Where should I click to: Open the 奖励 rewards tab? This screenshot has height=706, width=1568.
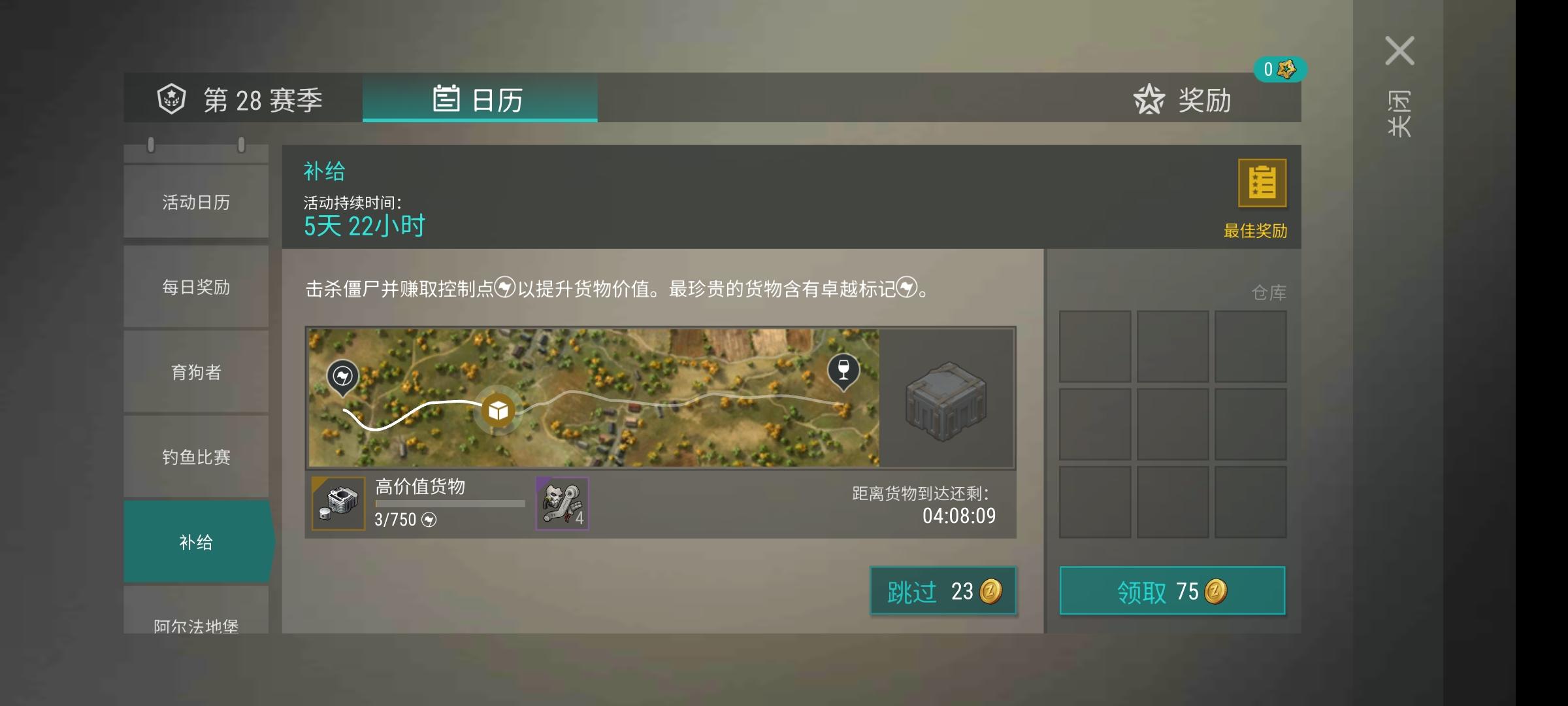[x=1183, y=99]
